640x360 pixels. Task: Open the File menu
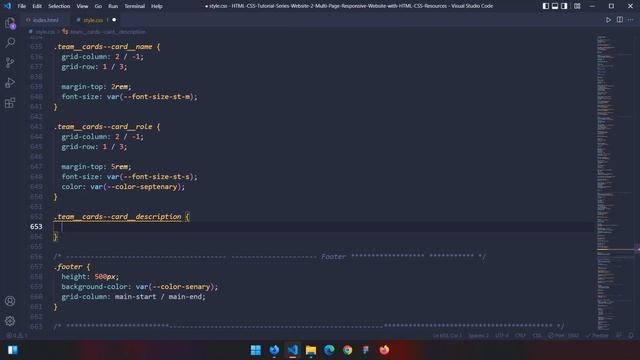tap(22, 6)
